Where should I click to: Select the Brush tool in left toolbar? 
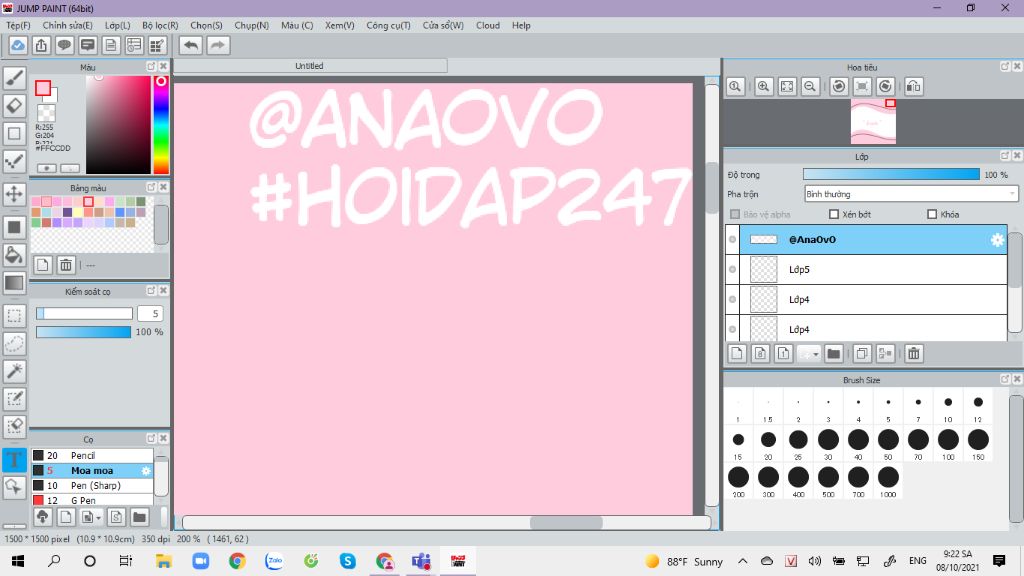click(14, 78)
